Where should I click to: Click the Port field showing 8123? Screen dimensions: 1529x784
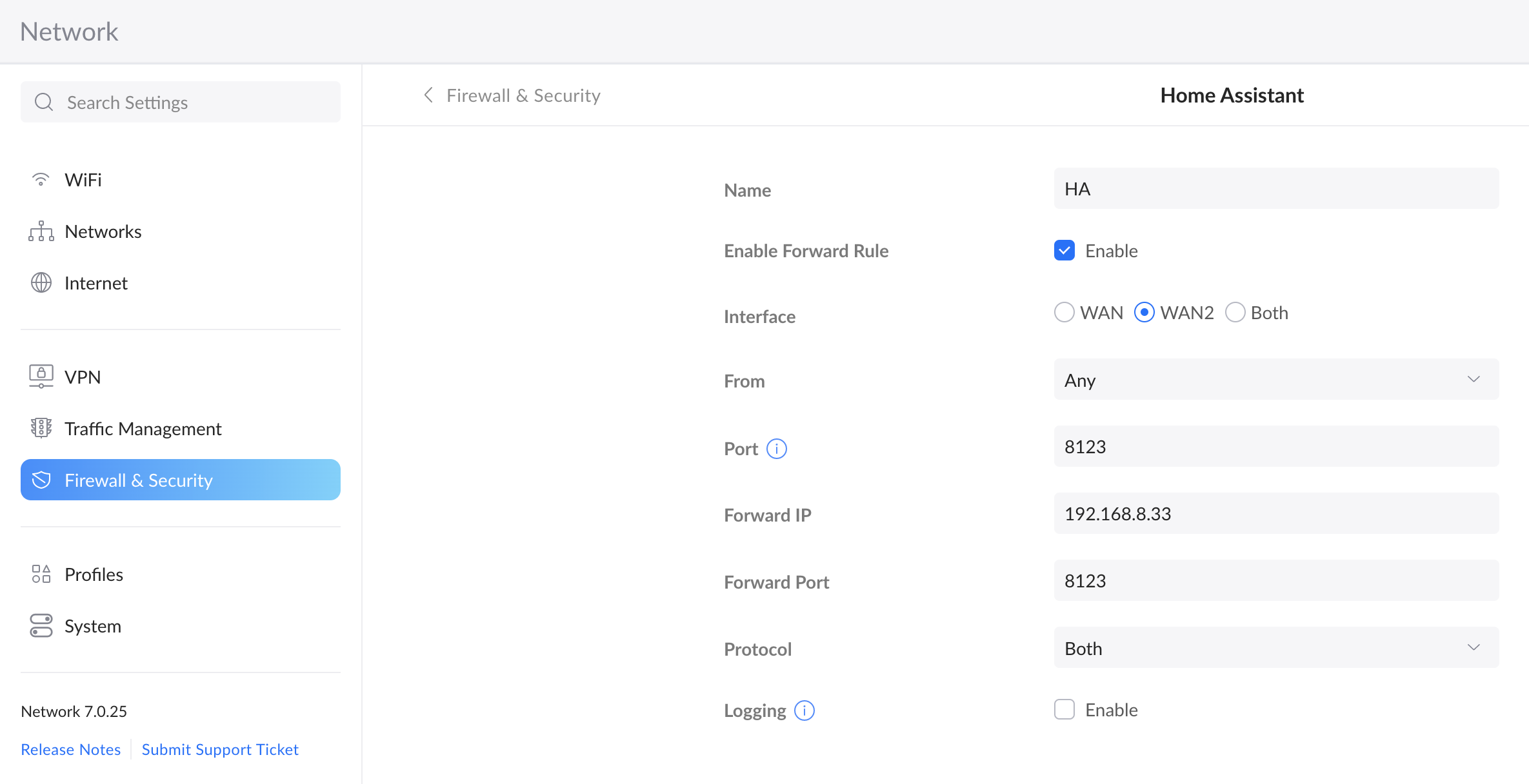point(1276,446)
